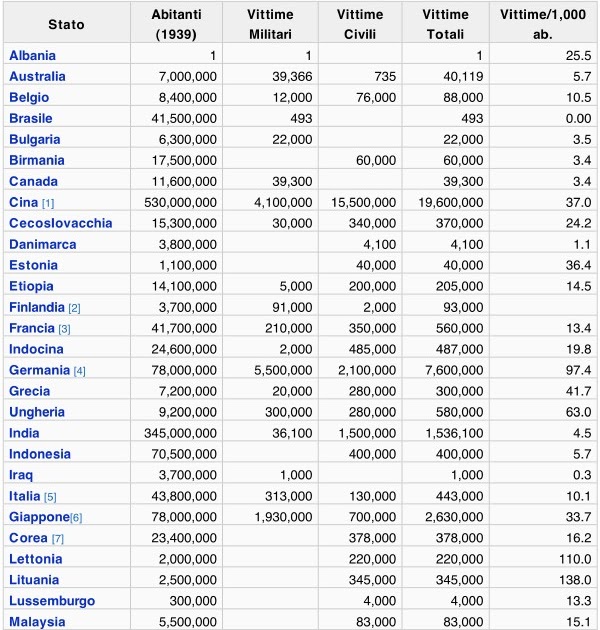Click the 39,366 military victims cell for Australia

click(x=270, y=76)
